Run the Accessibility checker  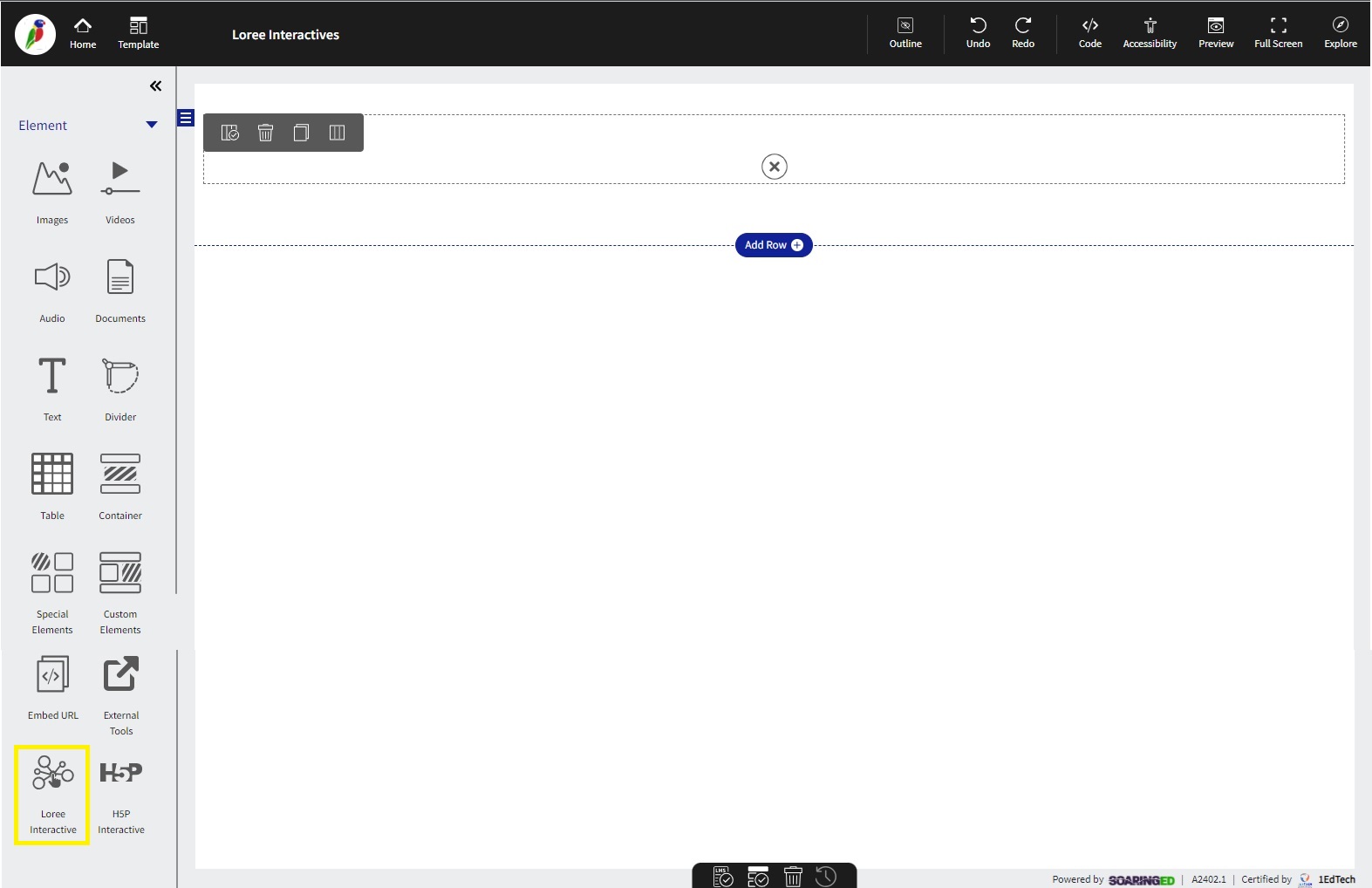click(x=1150, y=33)
